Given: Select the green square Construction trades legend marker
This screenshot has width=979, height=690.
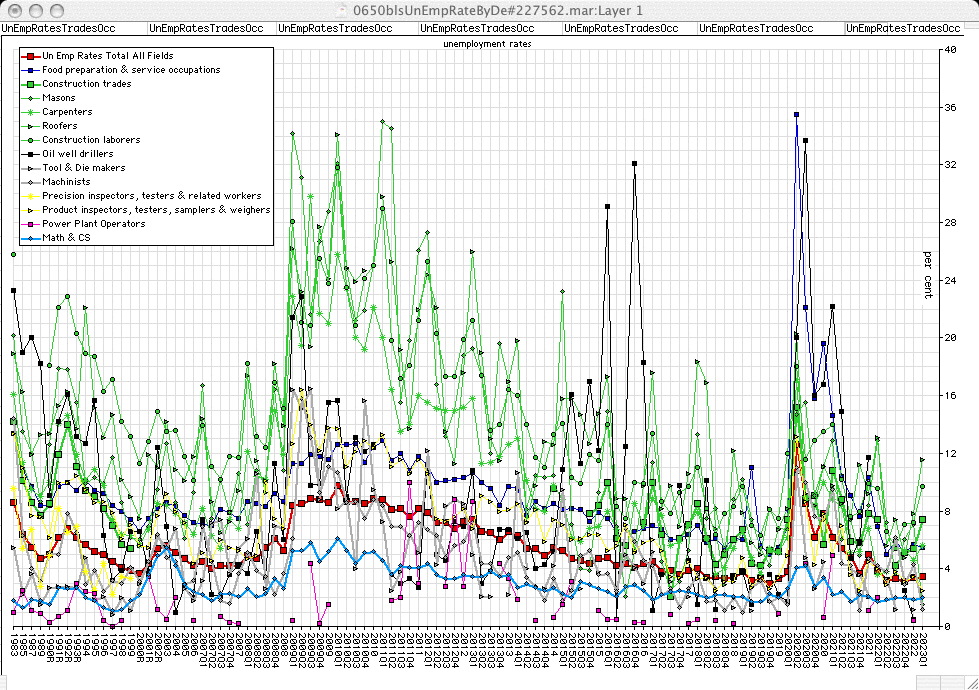Looking at the screenshot, I should (x=32, y=84).
